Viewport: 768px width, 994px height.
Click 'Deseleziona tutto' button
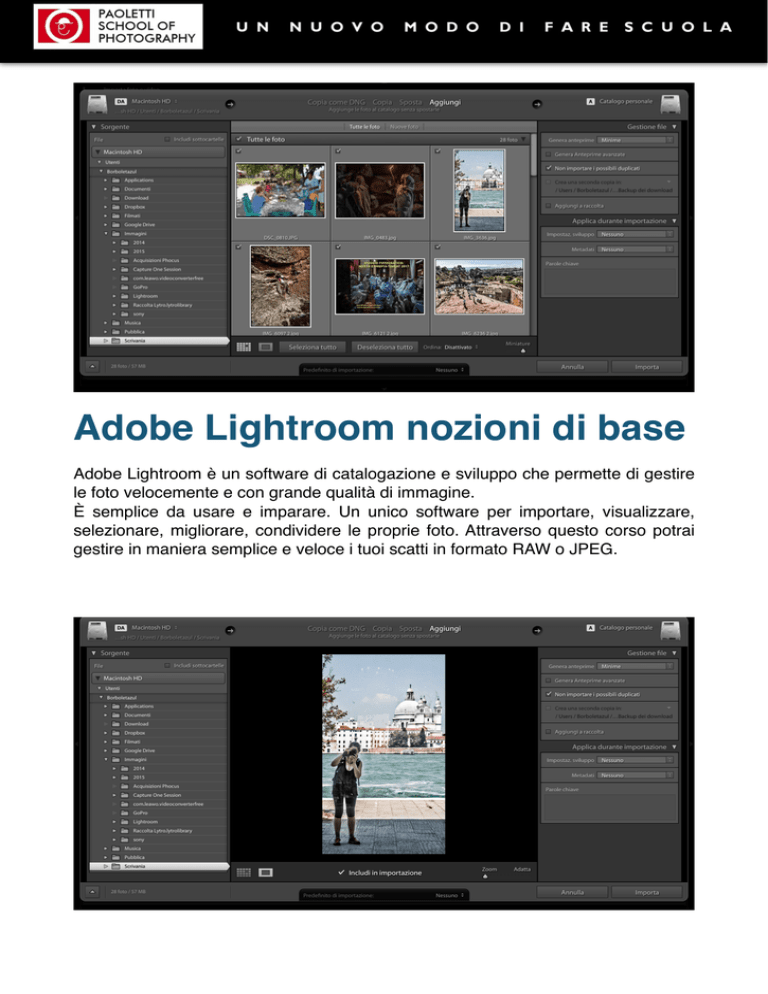(384, 347)
